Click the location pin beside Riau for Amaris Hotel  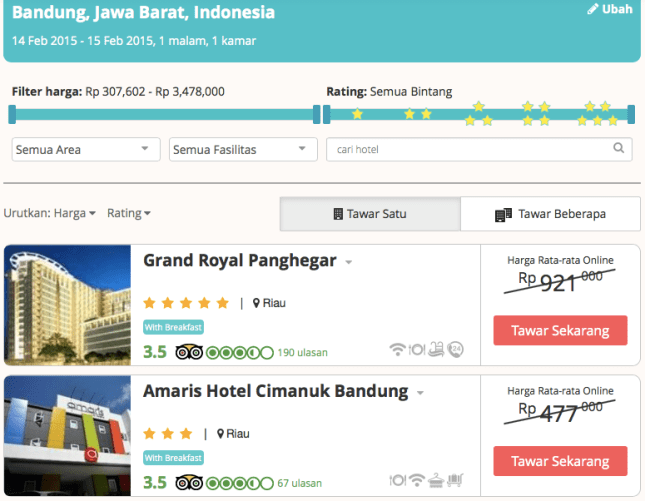pyautogui.click(x=220, y=434)
